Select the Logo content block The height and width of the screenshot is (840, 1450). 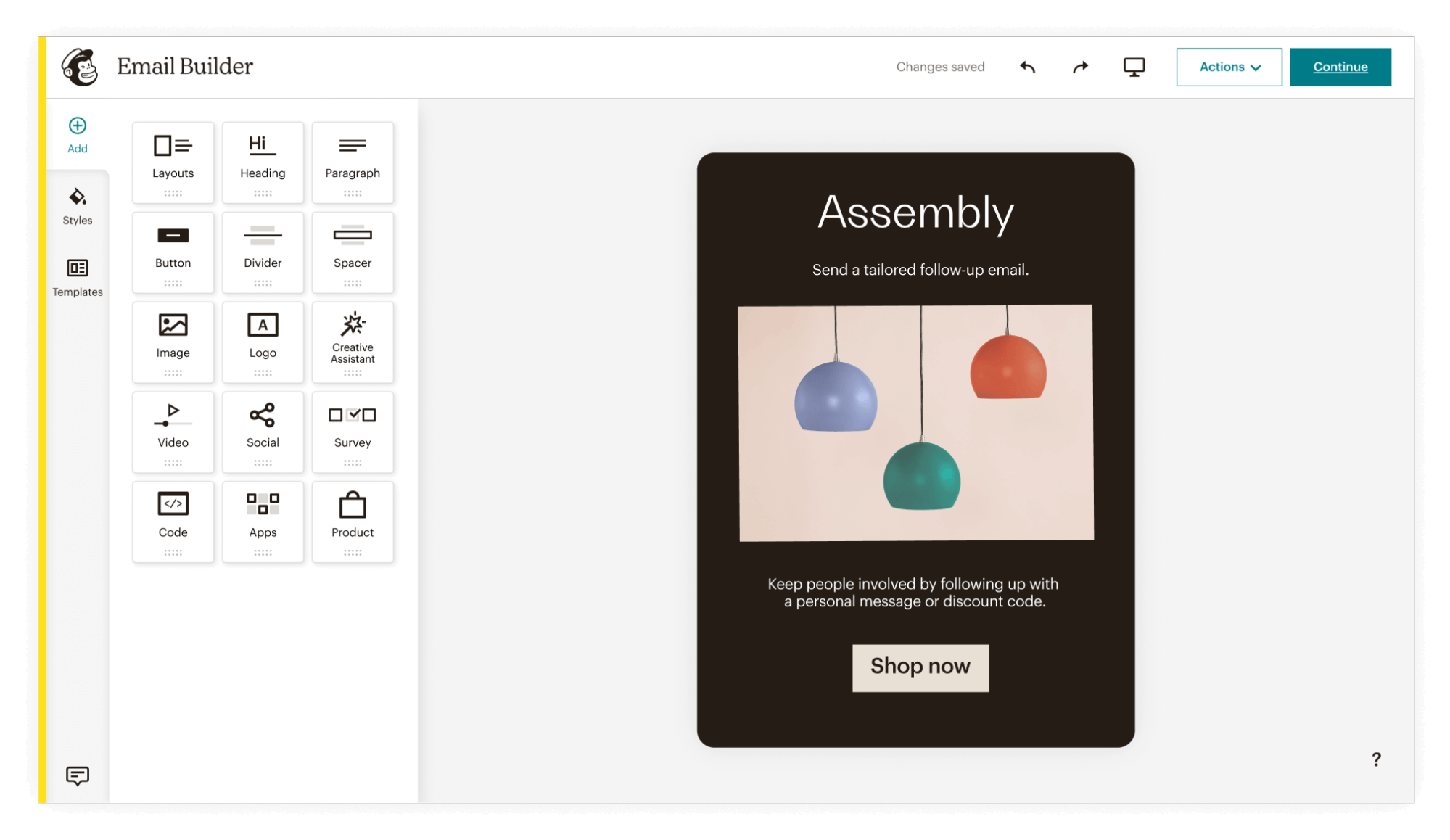pos(263,342)
